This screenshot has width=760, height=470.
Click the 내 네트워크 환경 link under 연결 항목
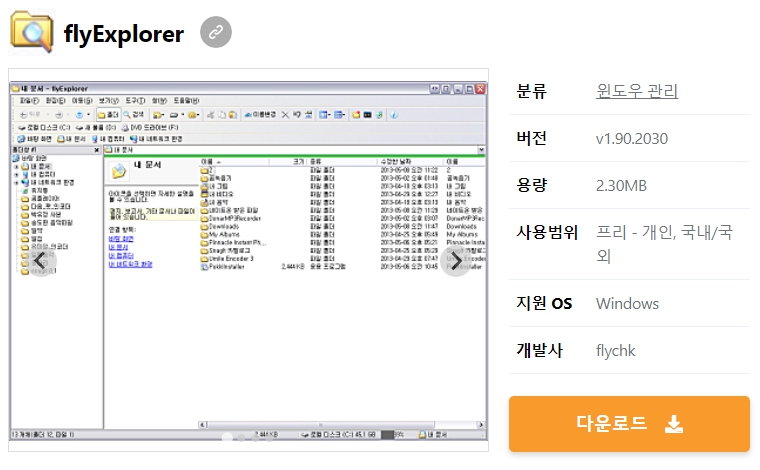(130, 264)
